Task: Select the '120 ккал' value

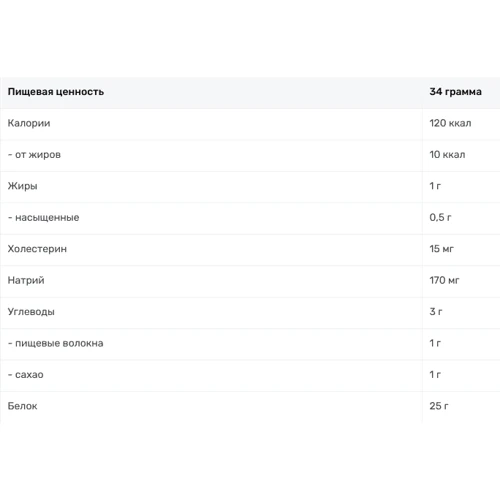Action: coord(450,123)
